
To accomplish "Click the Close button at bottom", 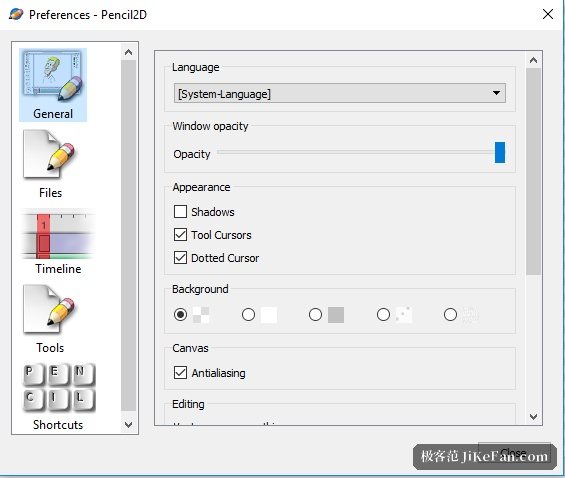I will point(514,452).
